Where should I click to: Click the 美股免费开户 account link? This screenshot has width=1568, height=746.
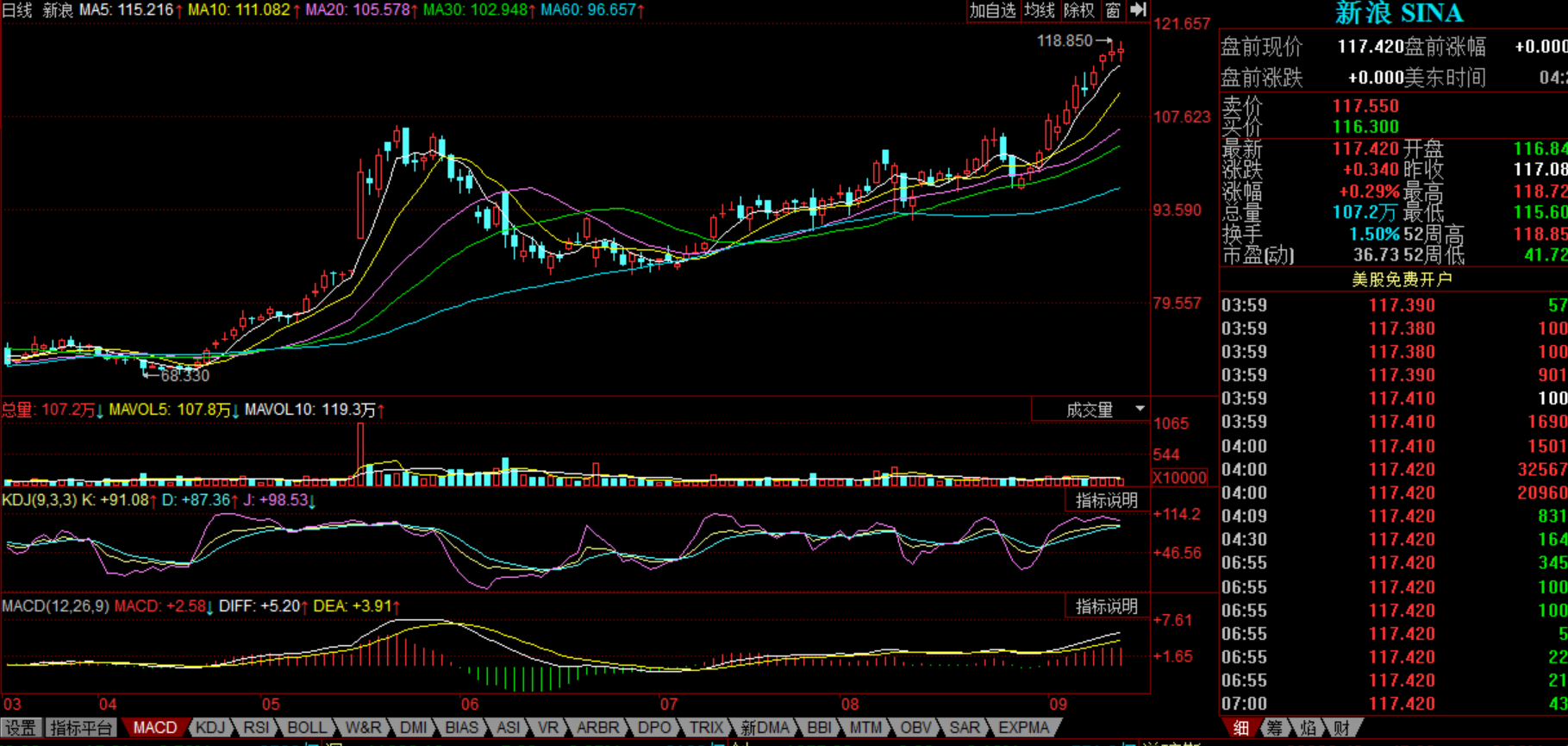coord(1402,279)
